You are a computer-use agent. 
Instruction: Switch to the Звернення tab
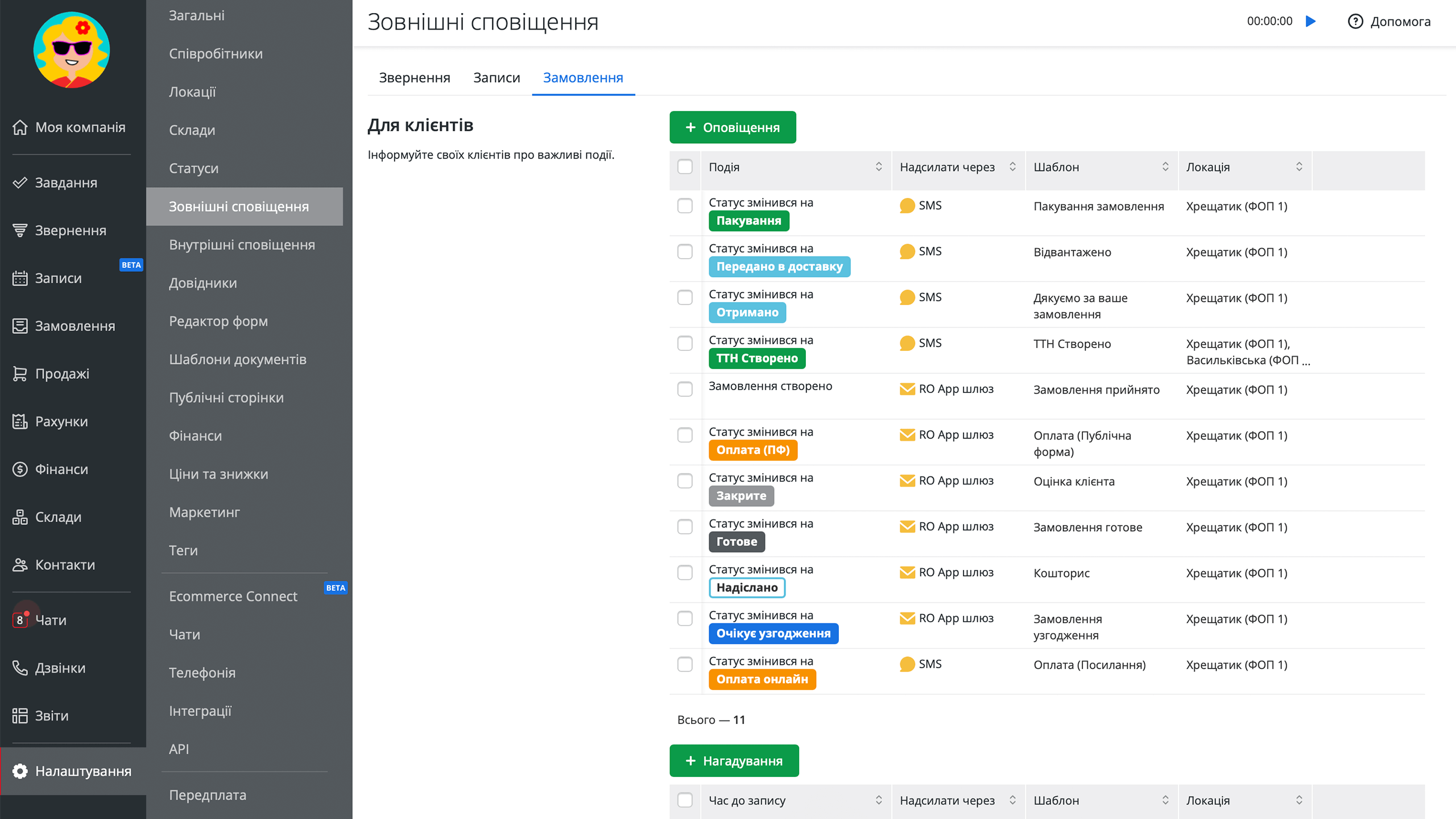pyautogui.click(x=414, y=78)
